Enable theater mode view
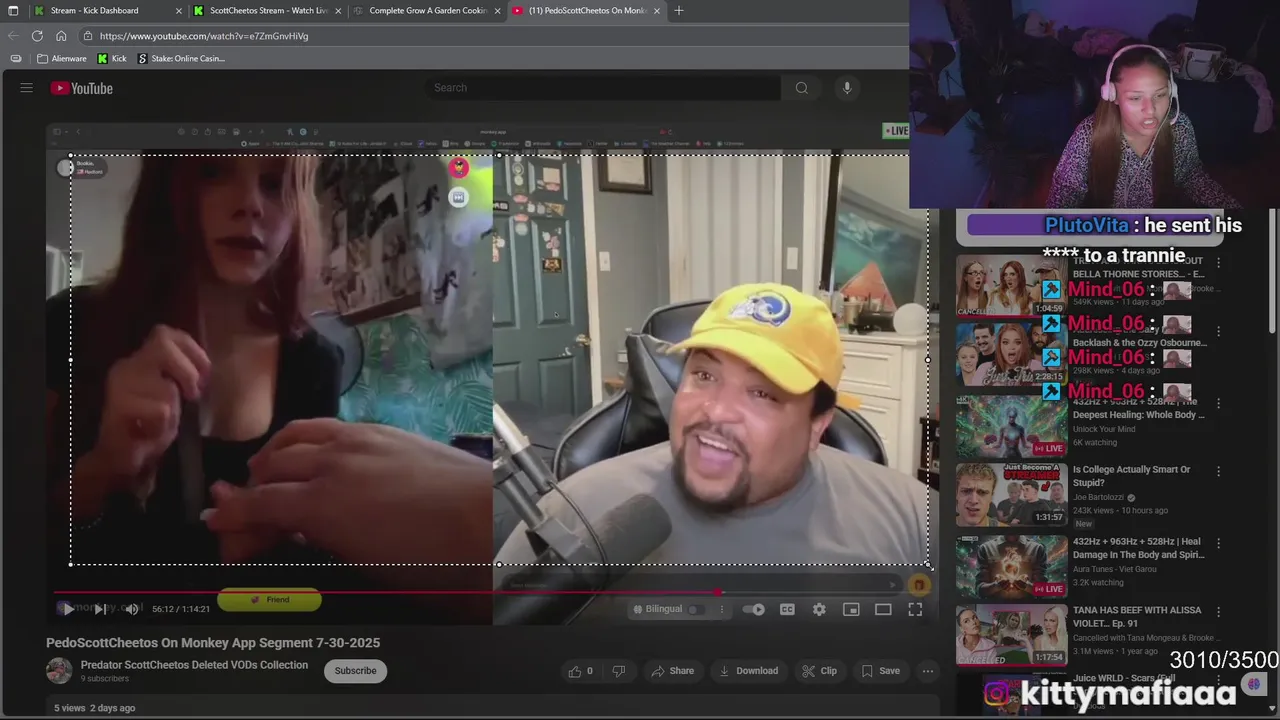Viewport: 1280px width, 720px height. [883, 609]
